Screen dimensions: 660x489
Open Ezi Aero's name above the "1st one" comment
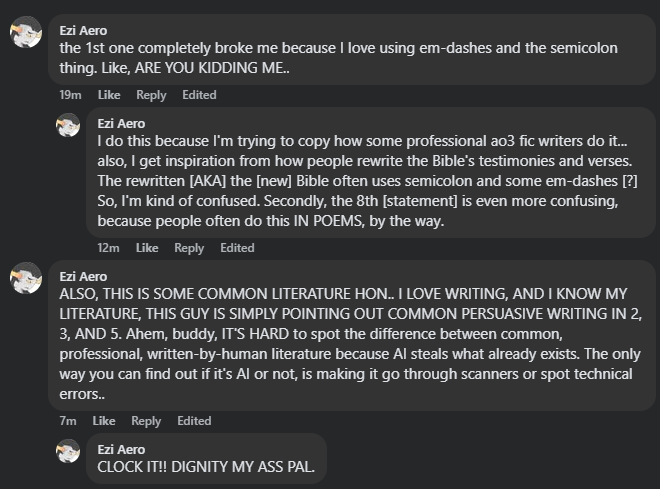pyautogui.click(x=83, y=30)
